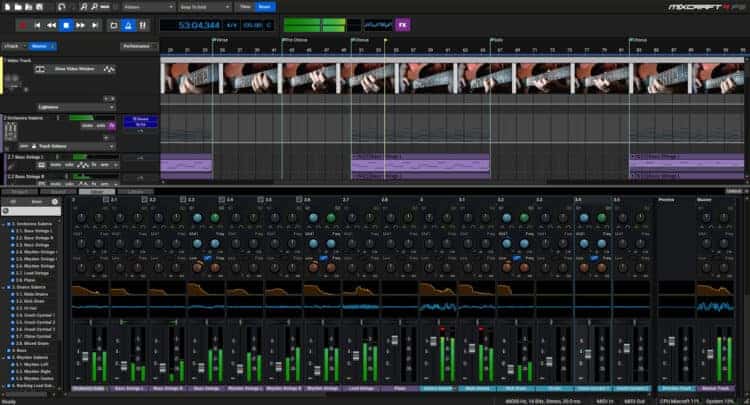Click the zoom in magnifier icon
The image size is (750, 405).
[84, 7]
